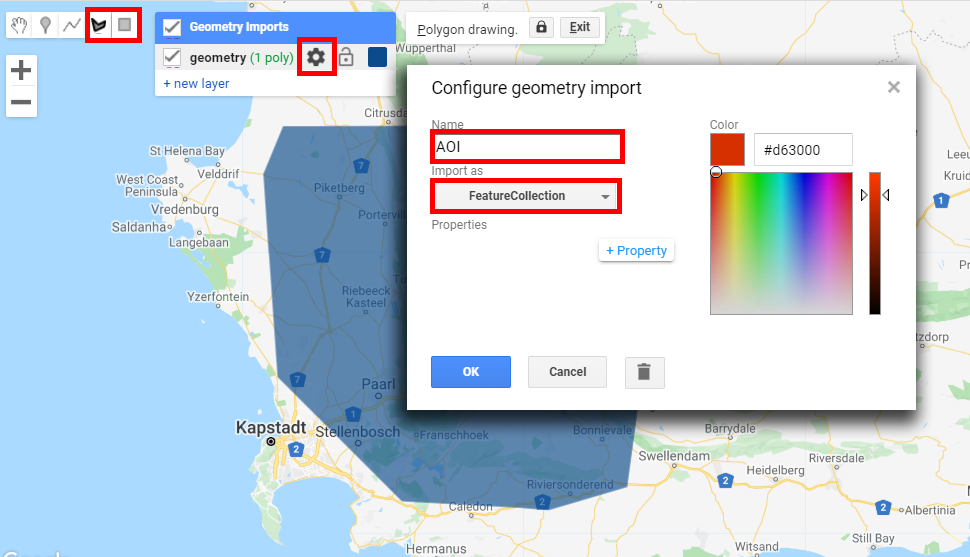Viewport: 970px width, 557px height.
Task: Toggle Geometry Imports checkbox
Action: click(x=172, y=27)
